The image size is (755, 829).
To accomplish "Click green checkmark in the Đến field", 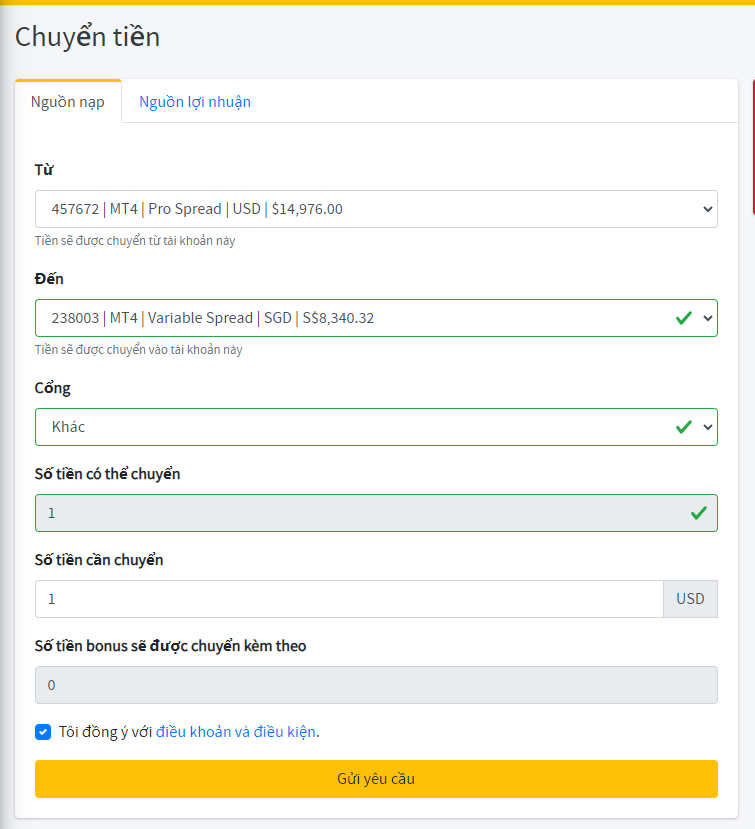I will click(684, 318).
